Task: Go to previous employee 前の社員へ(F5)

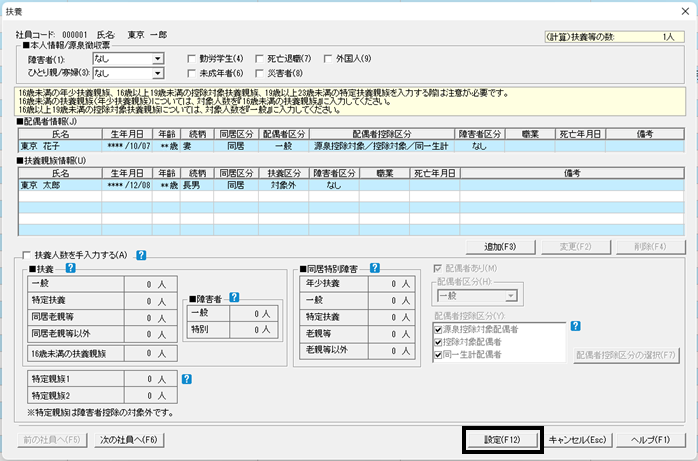Action: pyautogui.click(x=52, y=440)
